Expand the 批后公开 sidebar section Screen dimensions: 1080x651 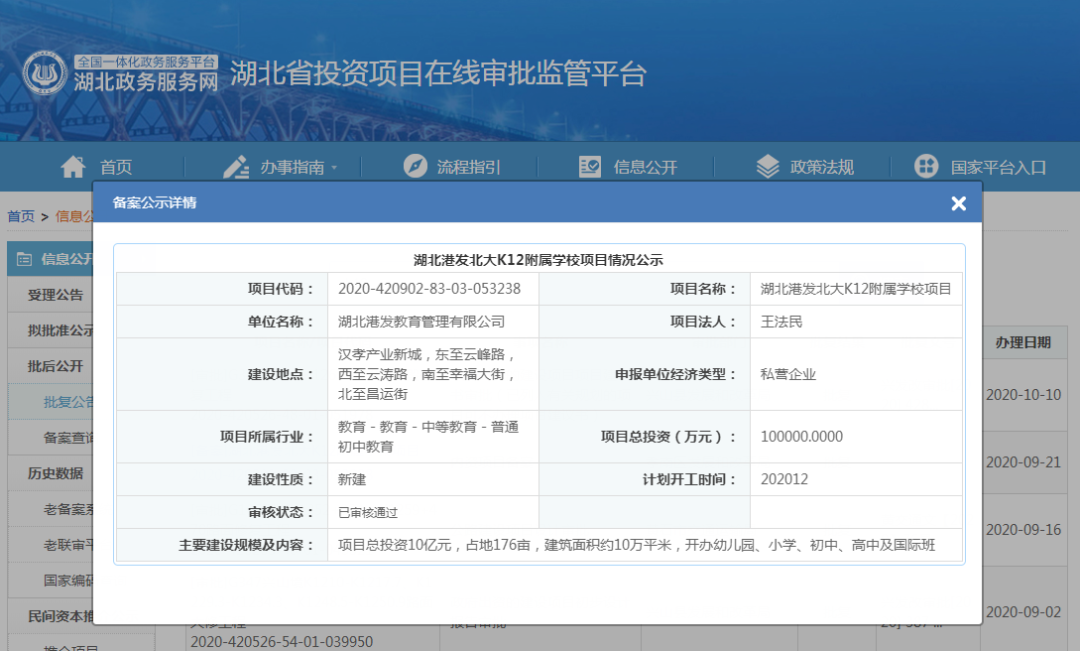point(55,366)
